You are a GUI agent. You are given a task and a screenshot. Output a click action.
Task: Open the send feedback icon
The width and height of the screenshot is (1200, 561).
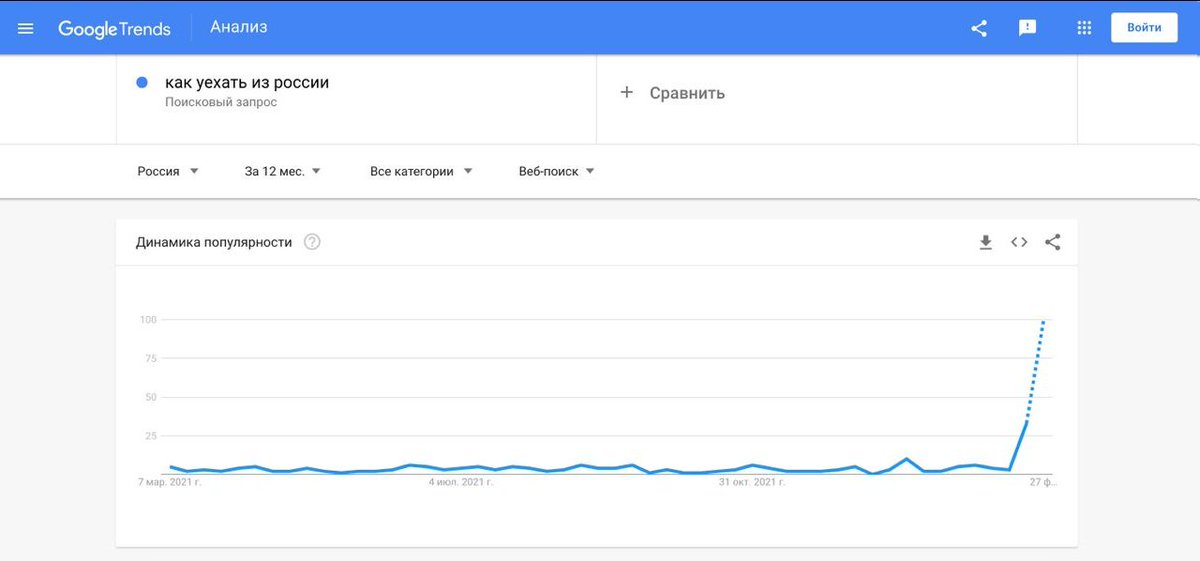(x=1027, y=28)
